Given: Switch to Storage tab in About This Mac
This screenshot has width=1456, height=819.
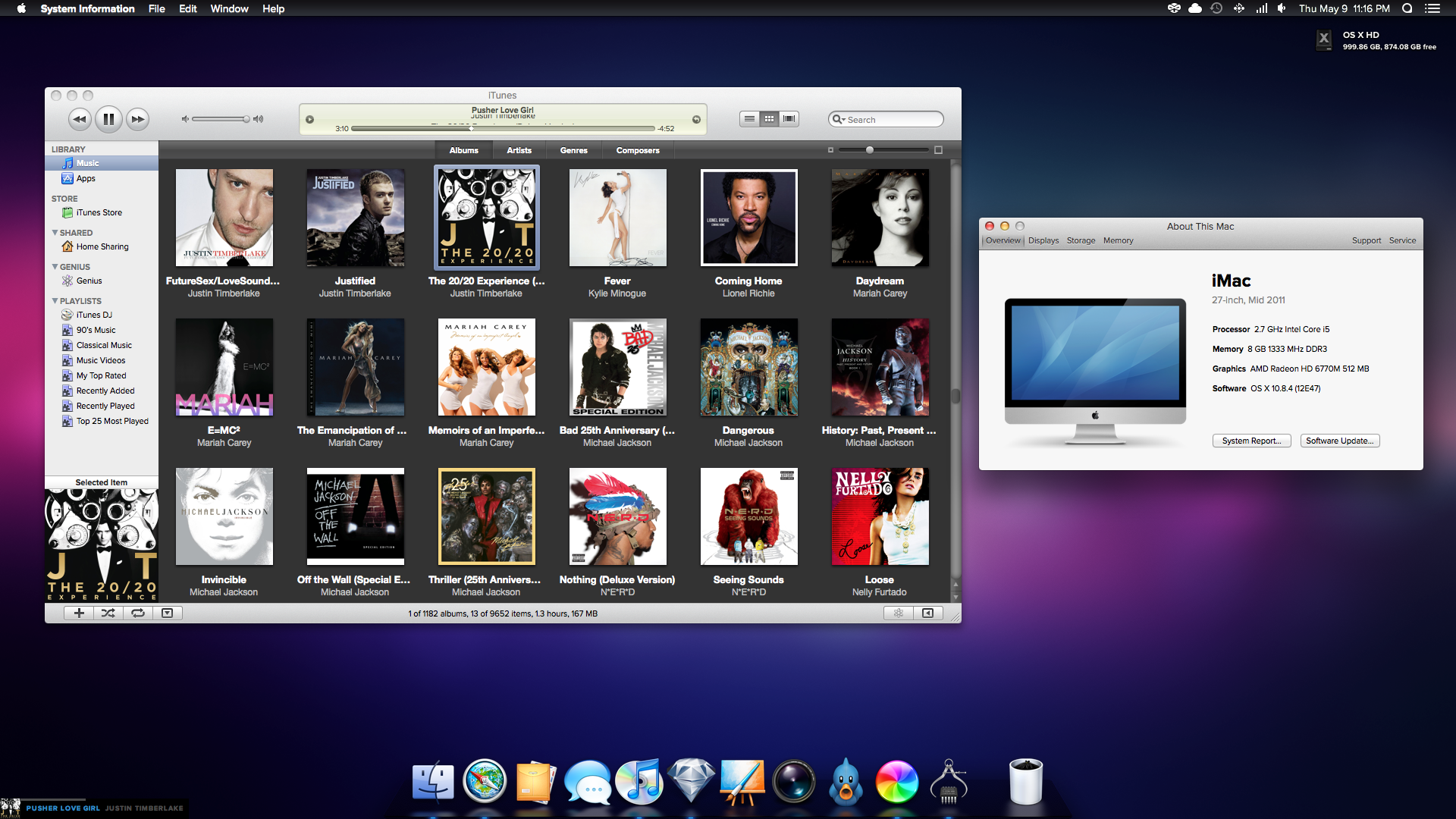Looking at the screenshot, I should pos(1081,240).
